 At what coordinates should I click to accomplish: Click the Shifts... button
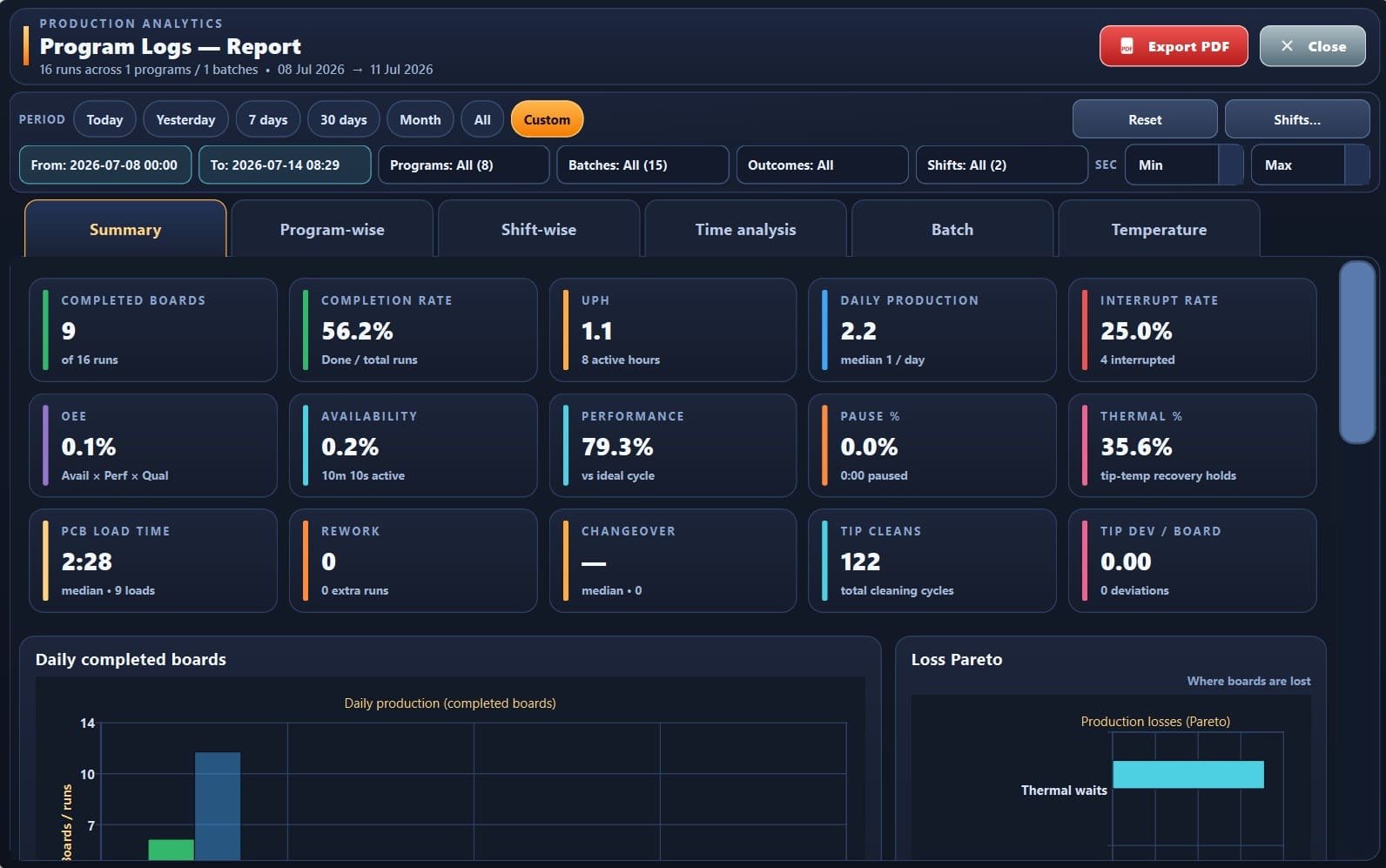(1297, 119)
